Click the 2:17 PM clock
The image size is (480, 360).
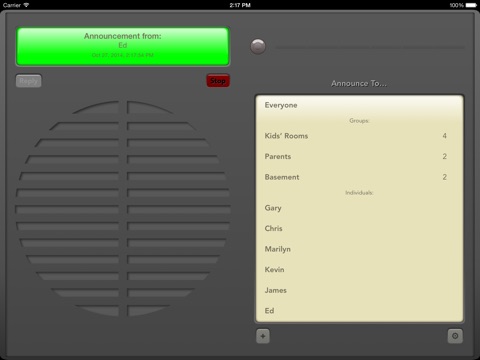tap(240, 5)
